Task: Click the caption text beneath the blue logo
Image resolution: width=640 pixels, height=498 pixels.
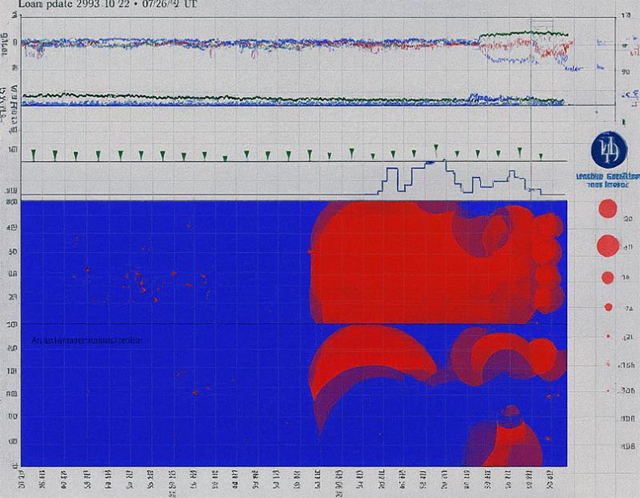Action: pos(603,180)
